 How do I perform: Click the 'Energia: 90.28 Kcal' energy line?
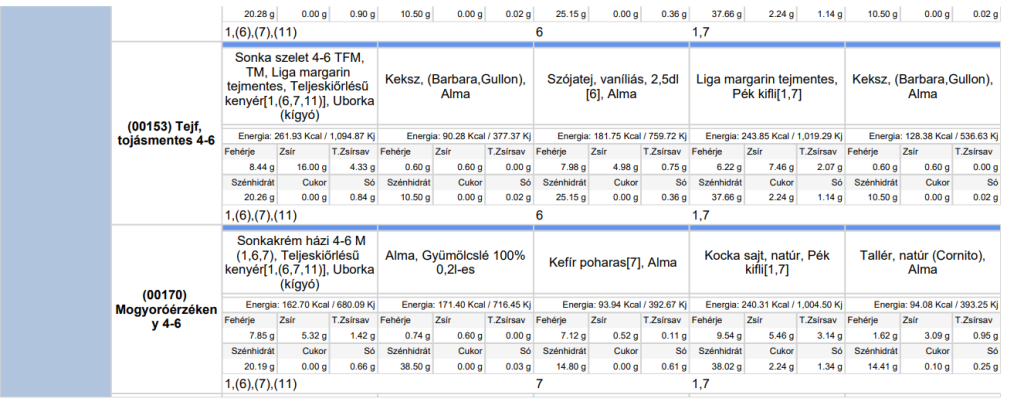point(456,136)
